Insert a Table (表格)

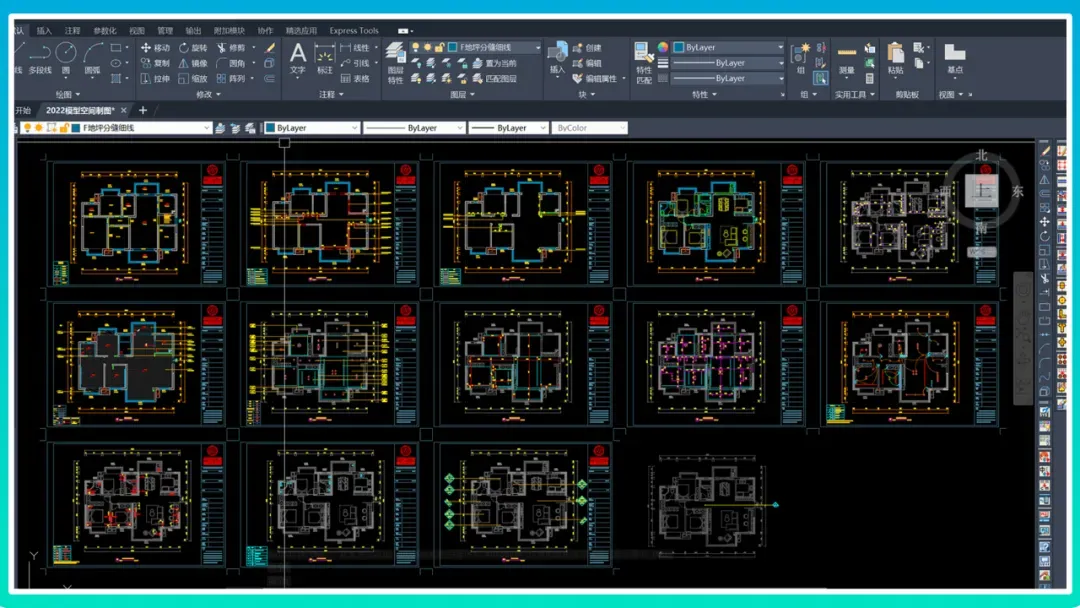coord(355,79)
